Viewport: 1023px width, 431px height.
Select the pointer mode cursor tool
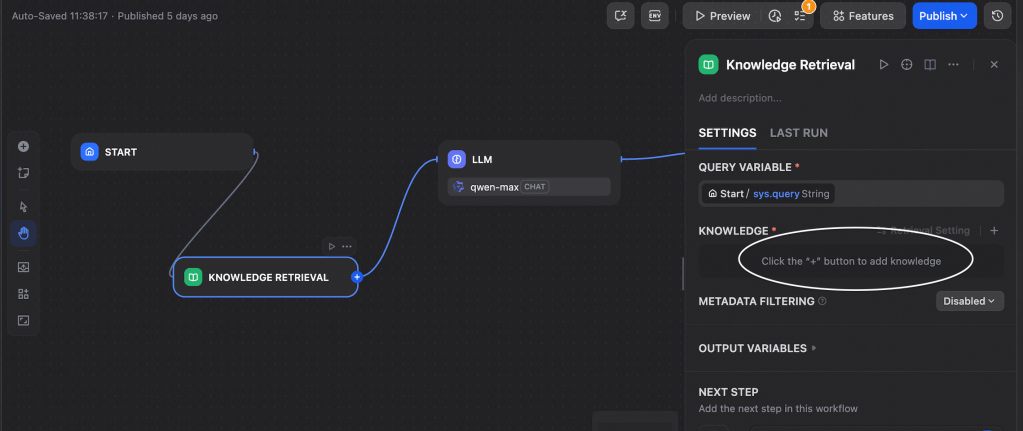[x=24, y=206]
